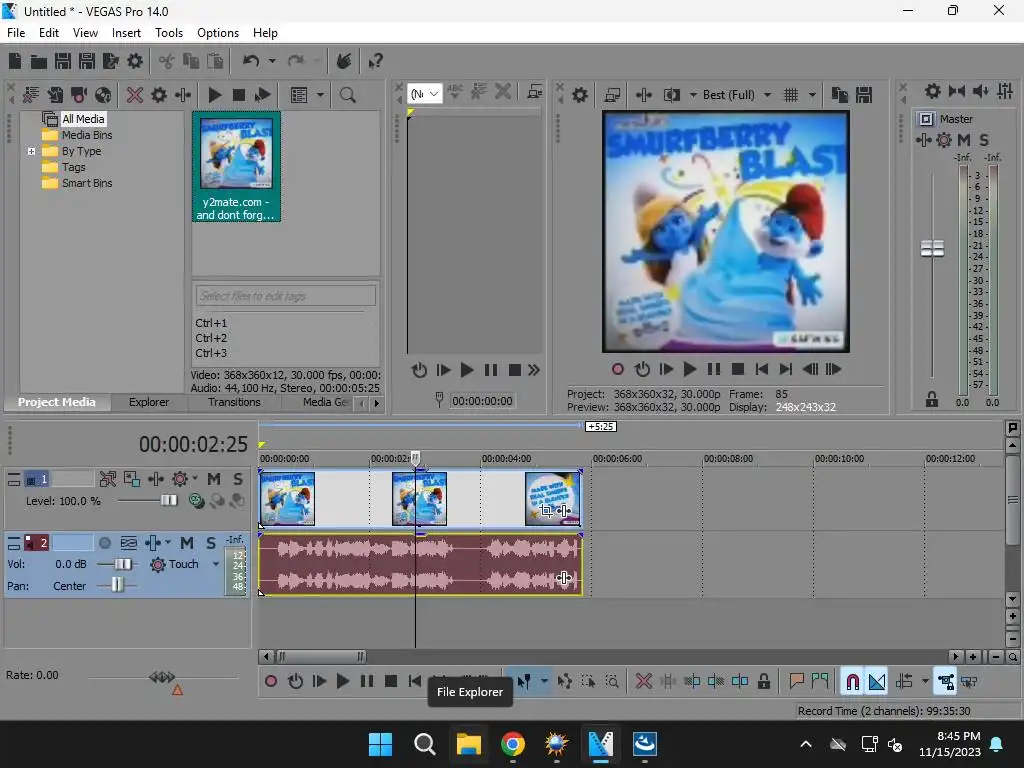Expand the By Type tree node
The image size is (1024, 768).
click(x=31, y=152)
